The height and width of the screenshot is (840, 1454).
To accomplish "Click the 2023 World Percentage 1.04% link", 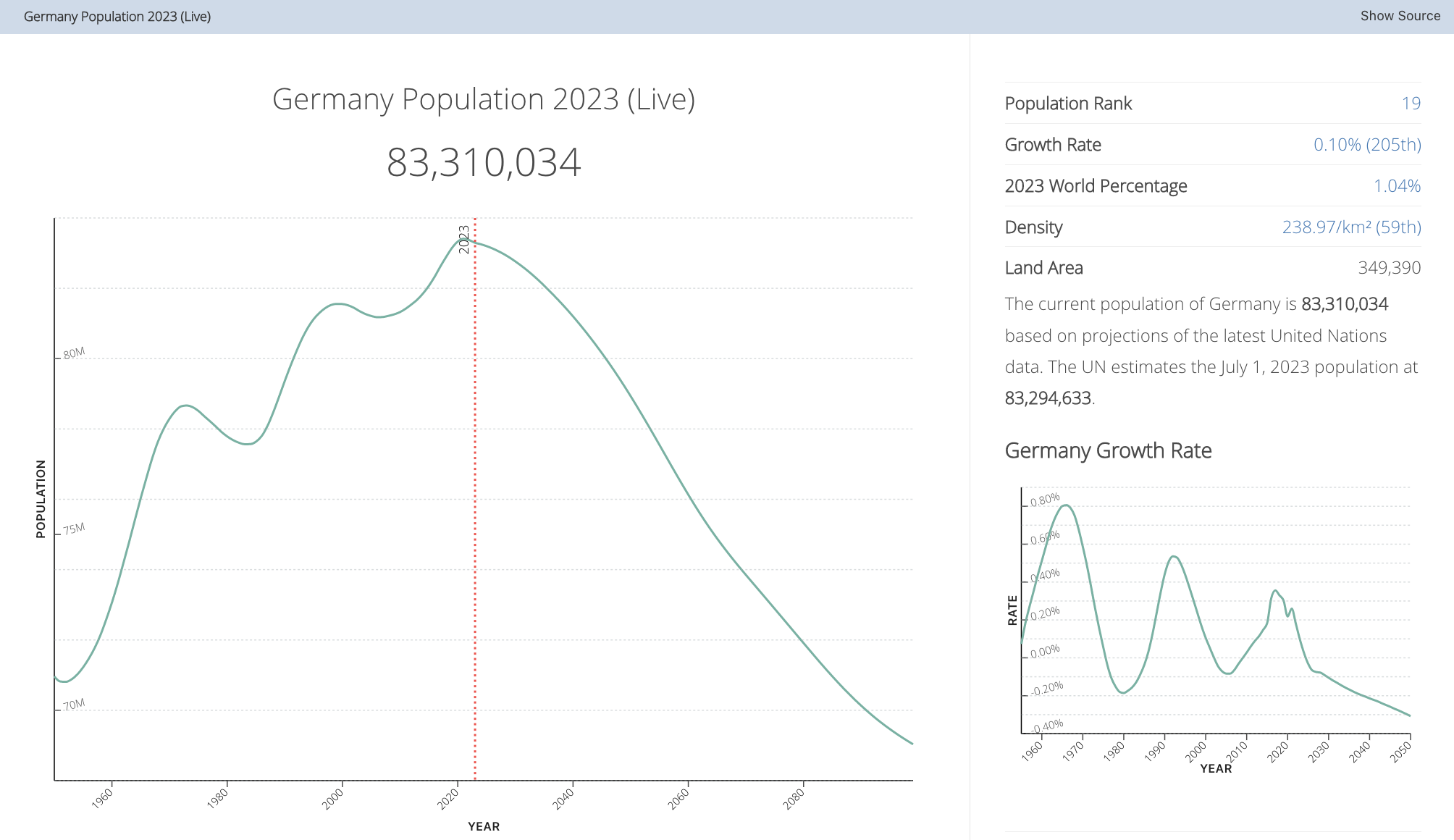I will point(1396,186).
